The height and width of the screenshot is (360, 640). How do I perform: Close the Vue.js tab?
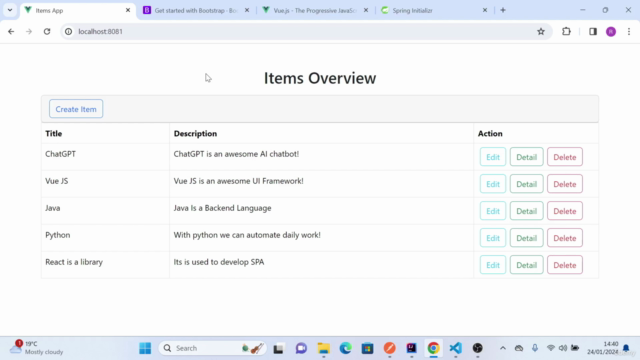coord(366,10)
